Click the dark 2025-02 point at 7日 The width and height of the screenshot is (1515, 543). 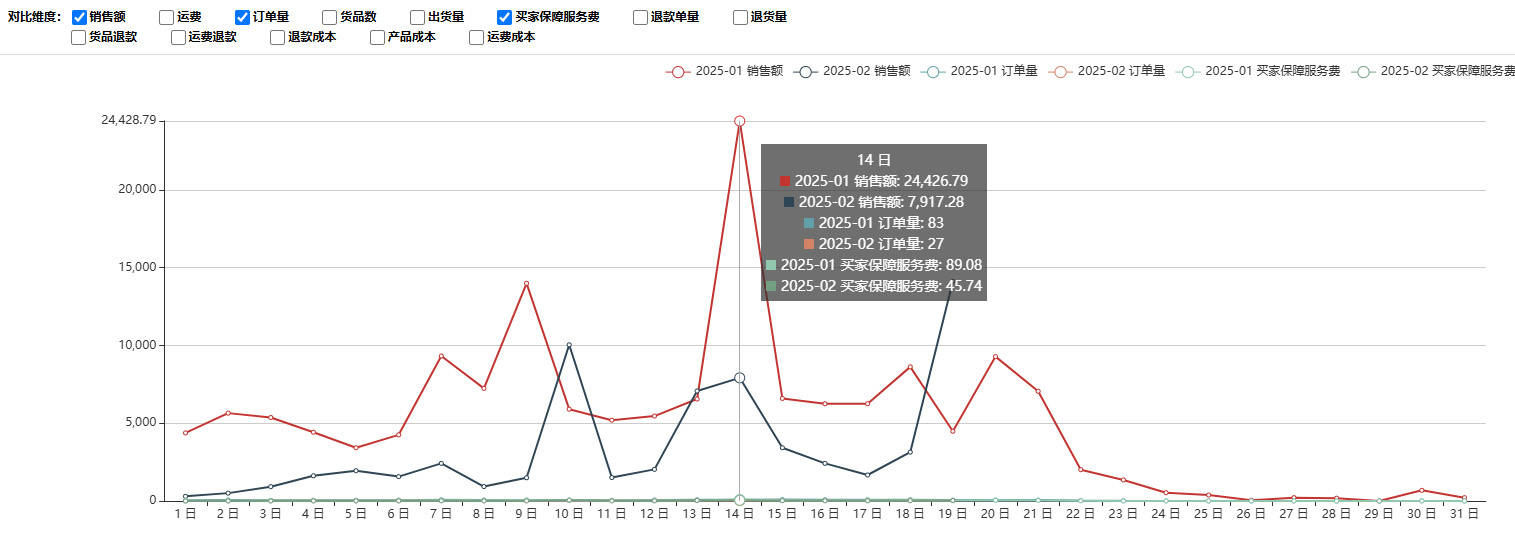point(441,463)
